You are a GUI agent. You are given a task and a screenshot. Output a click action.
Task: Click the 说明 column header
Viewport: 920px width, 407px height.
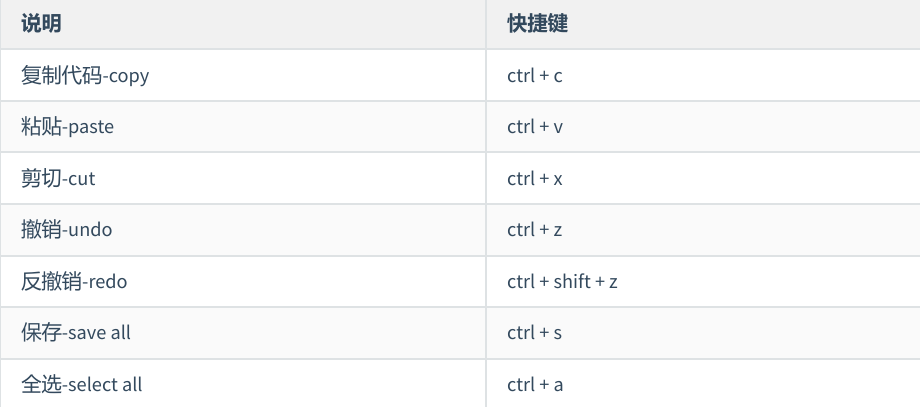41,24
